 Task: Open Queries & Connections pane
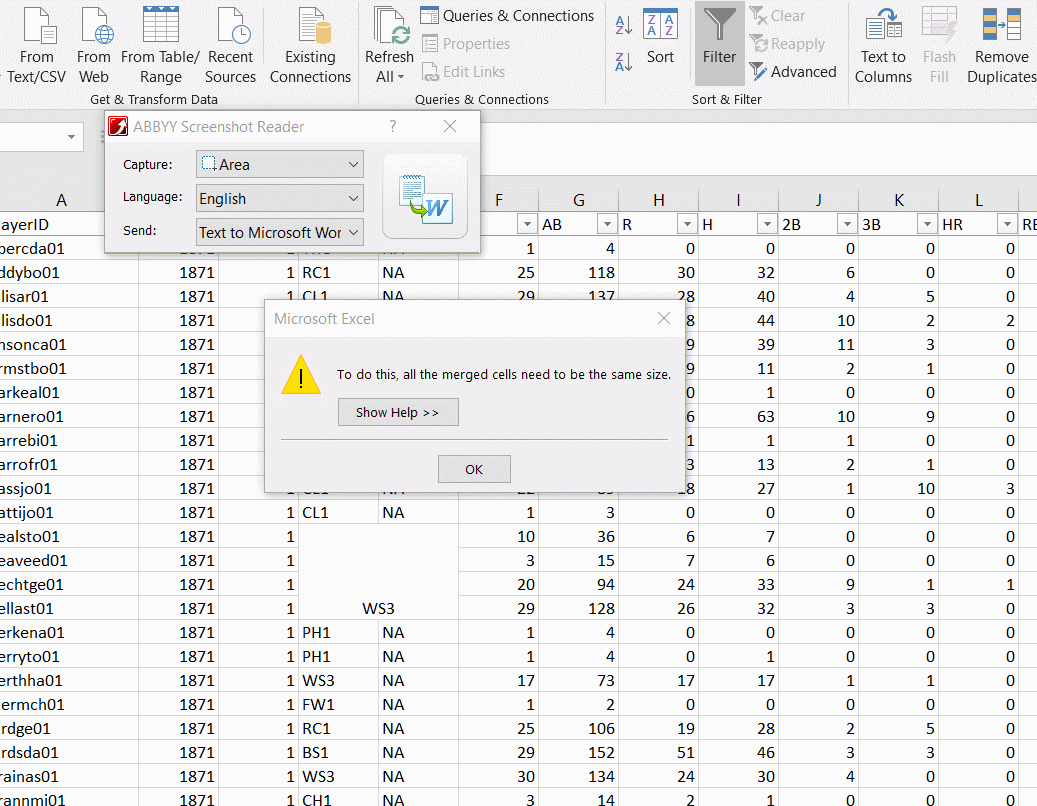tap(507, 15)
